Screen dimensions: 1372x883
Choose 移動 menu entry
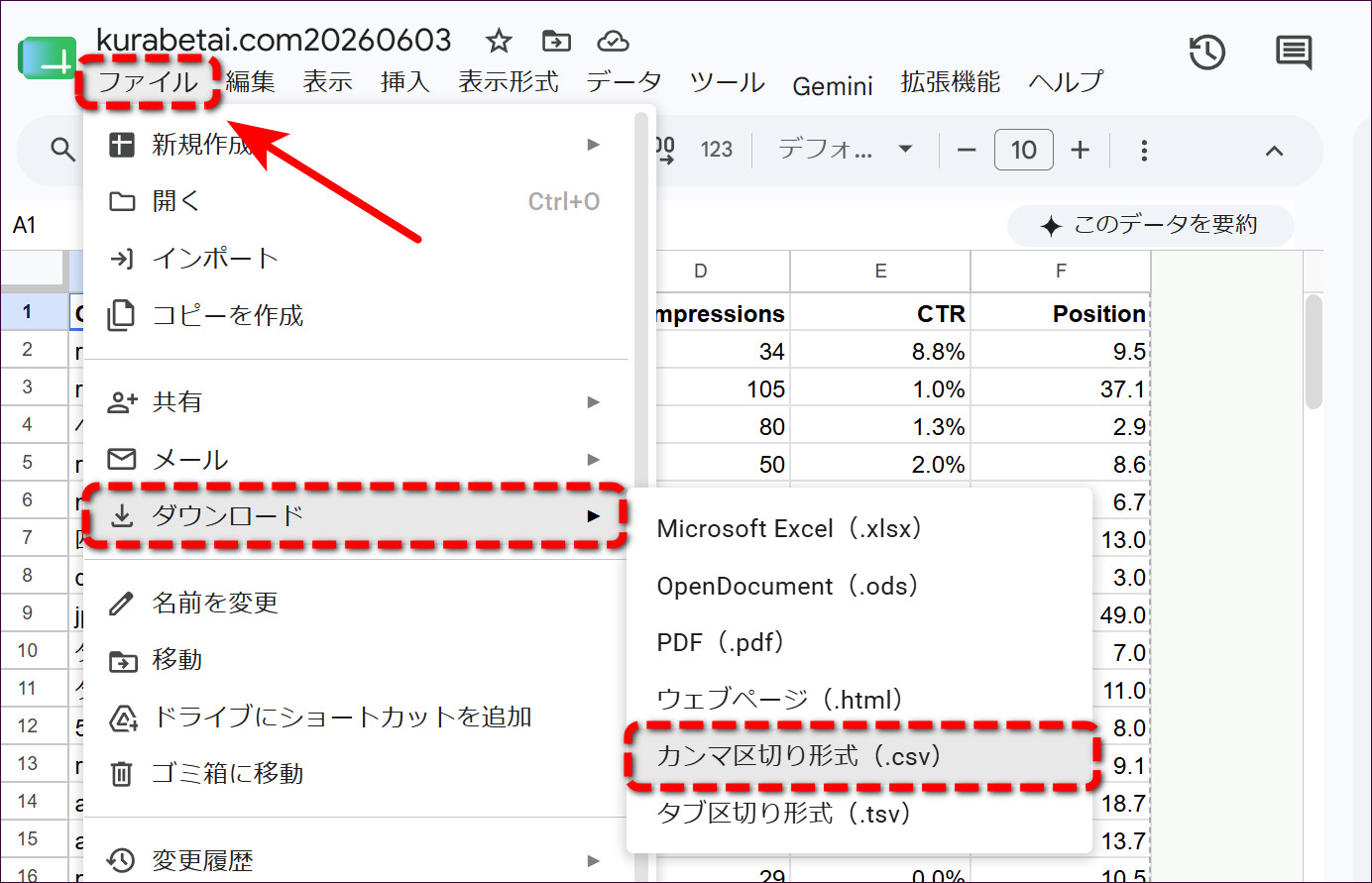coord(357,660)
